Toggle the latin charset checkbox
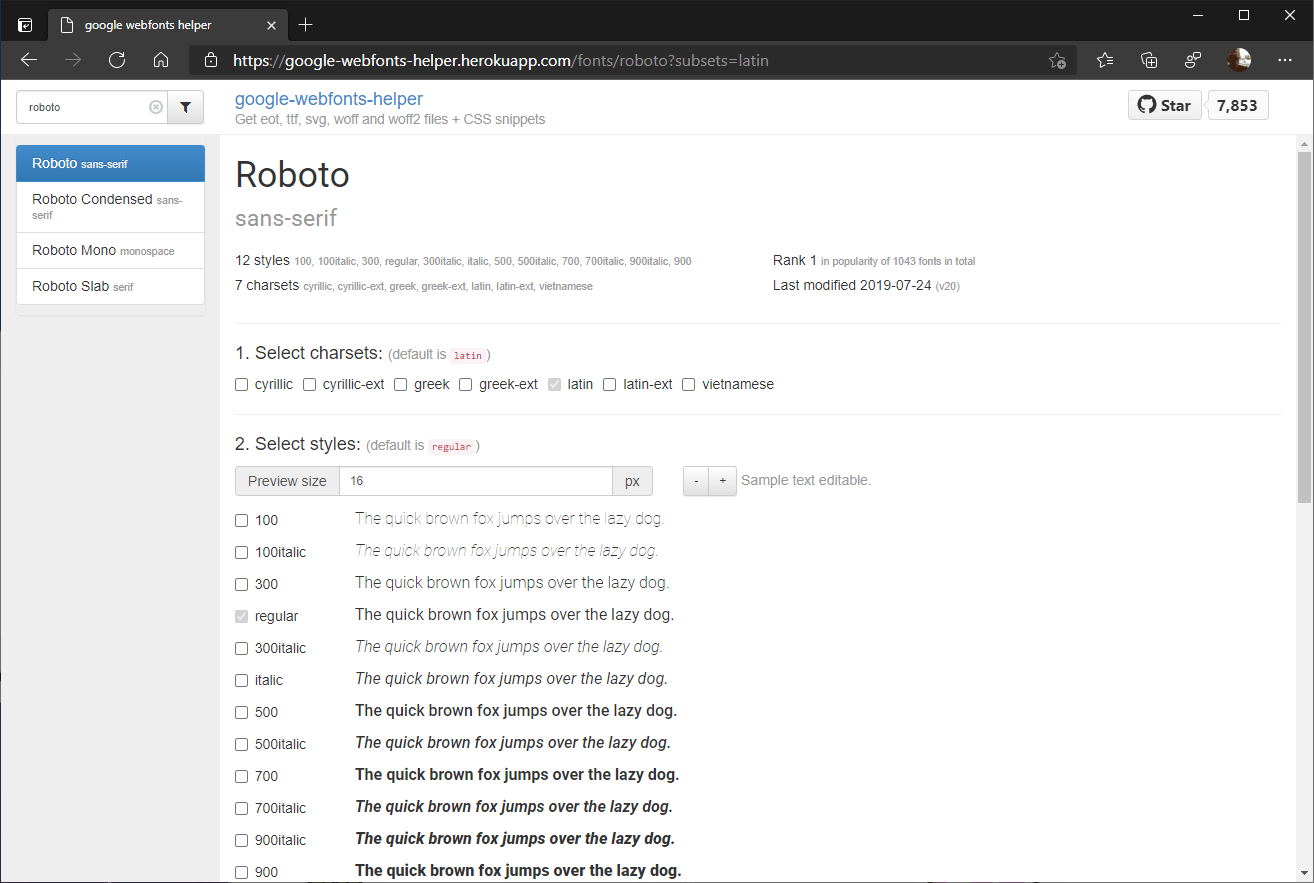Image resolution: width=1314 pixels, height=883 pixels. (x=554, y=384)
